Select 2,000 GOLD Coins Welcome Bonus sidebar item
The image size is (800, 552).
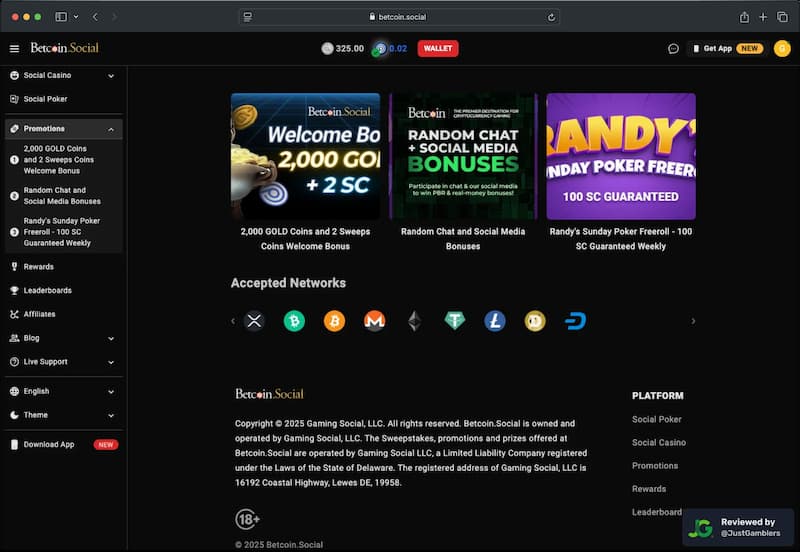63,160
